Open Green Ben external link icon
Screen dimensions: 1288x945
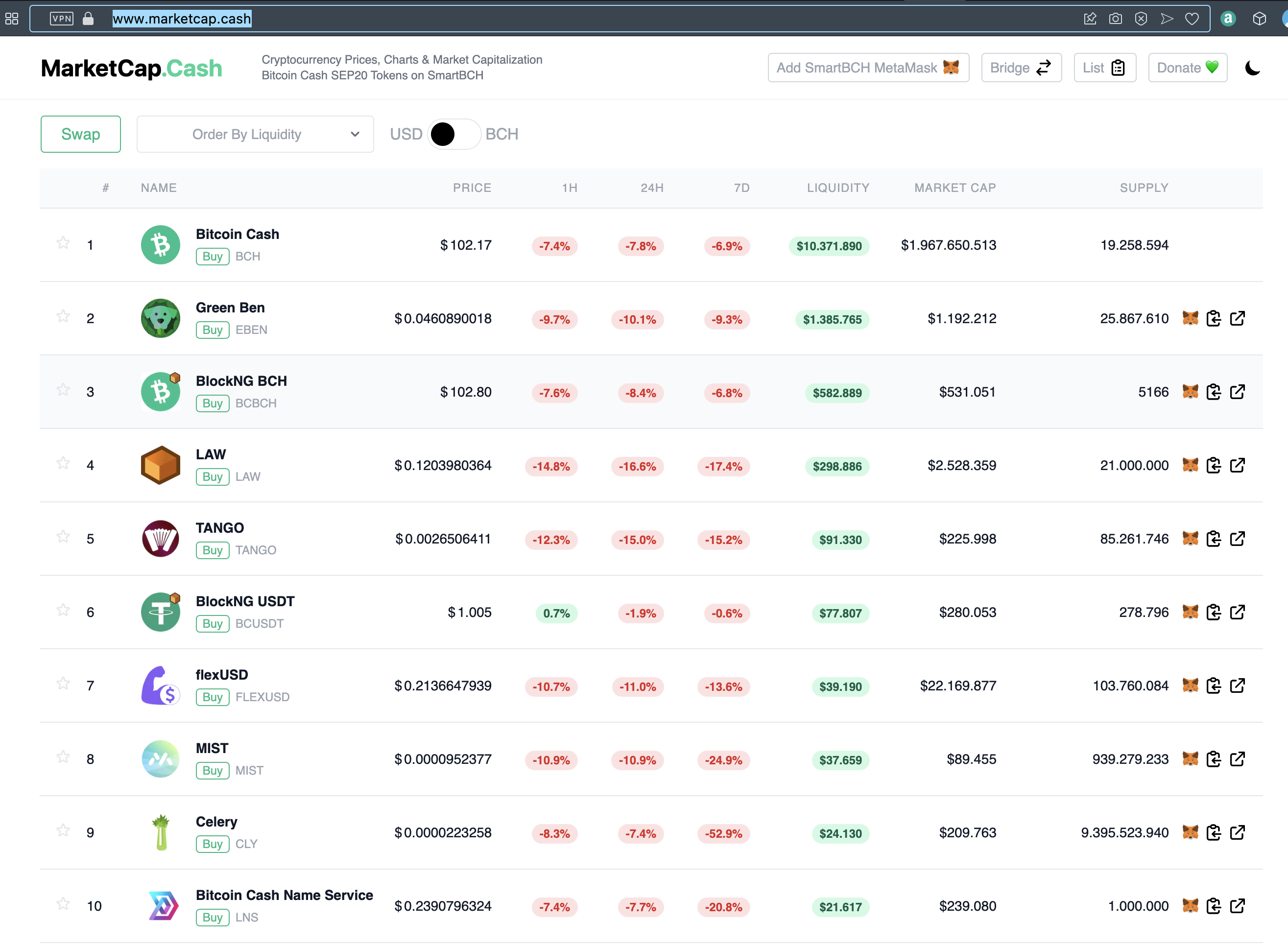(1238, 319)
